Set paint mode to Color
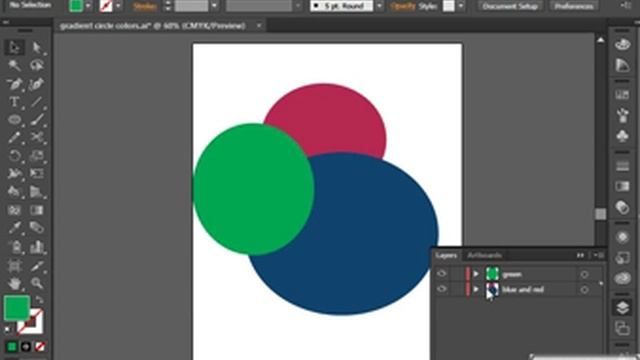Viewport: 640px width, 360px height. (11, 347)
